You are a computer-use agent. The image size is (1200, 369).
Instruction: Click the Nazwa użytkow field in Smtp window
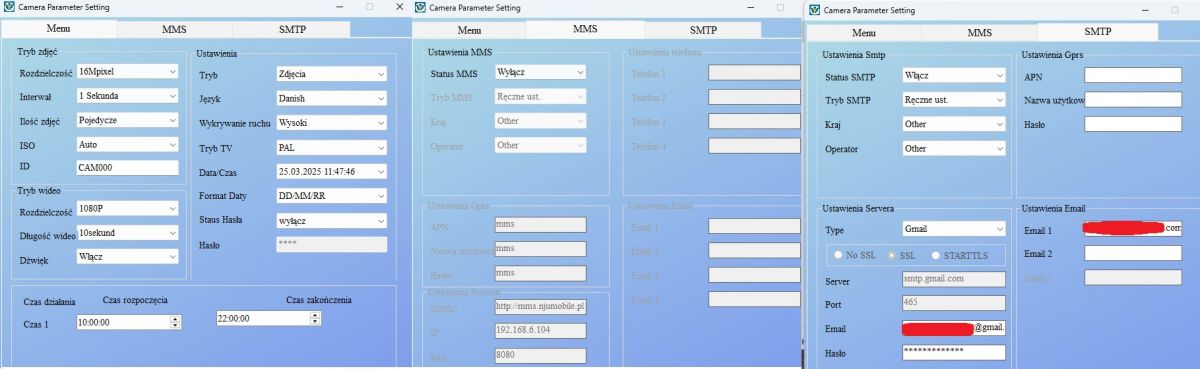click(1132, 100)
